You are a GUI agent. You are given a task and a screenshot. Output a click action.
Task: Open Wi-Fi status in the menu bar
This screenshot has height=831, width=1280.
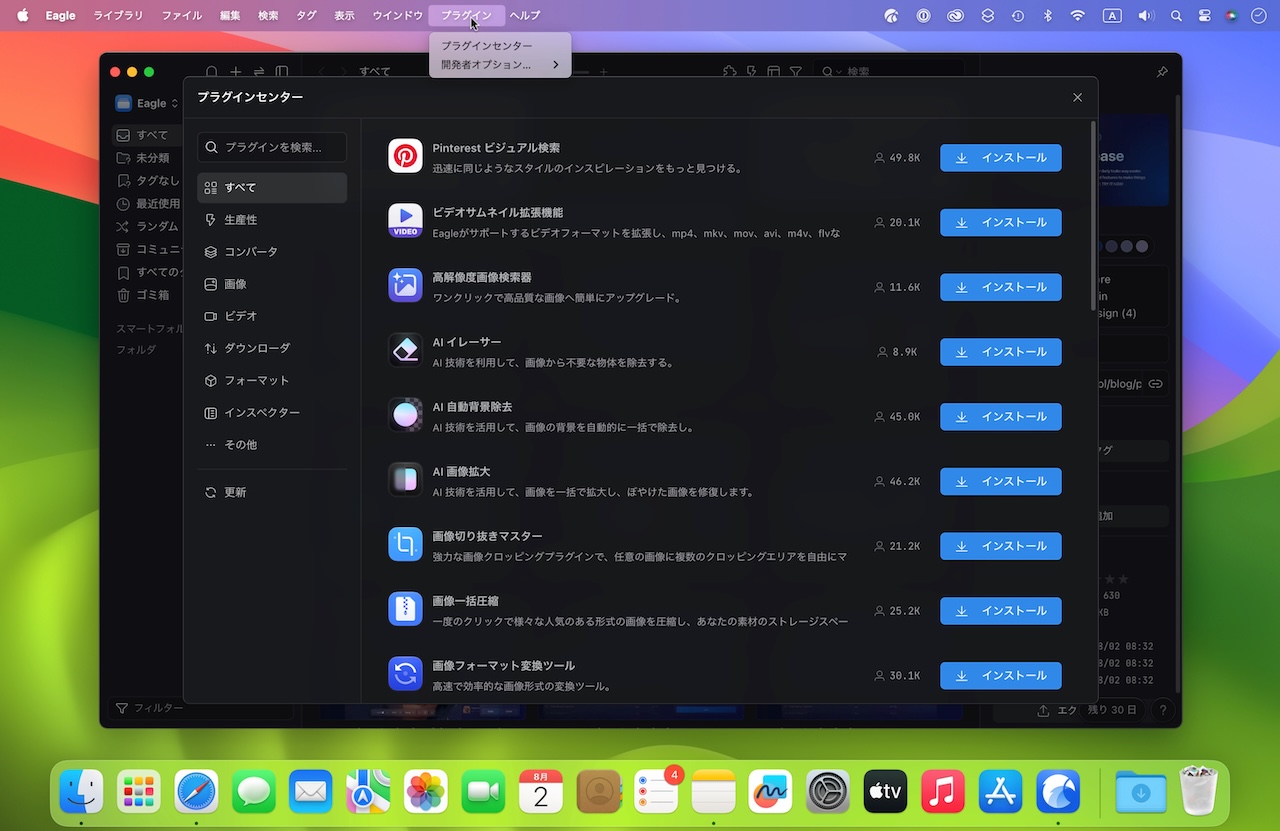pyautogui.click(x=1077, y=15)
